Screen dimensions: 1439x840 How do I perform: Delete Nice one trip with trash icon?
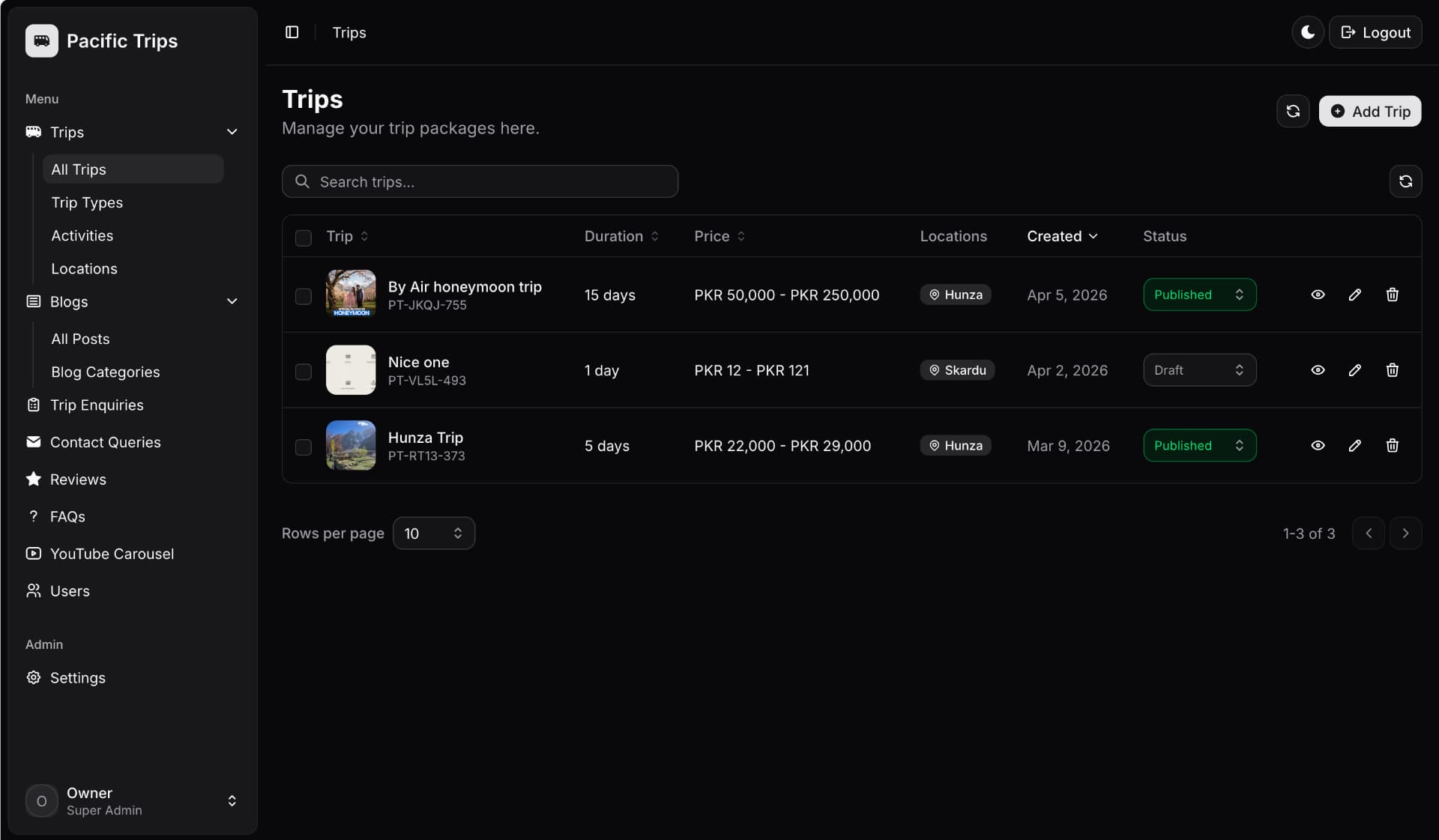coord(1392,370)
